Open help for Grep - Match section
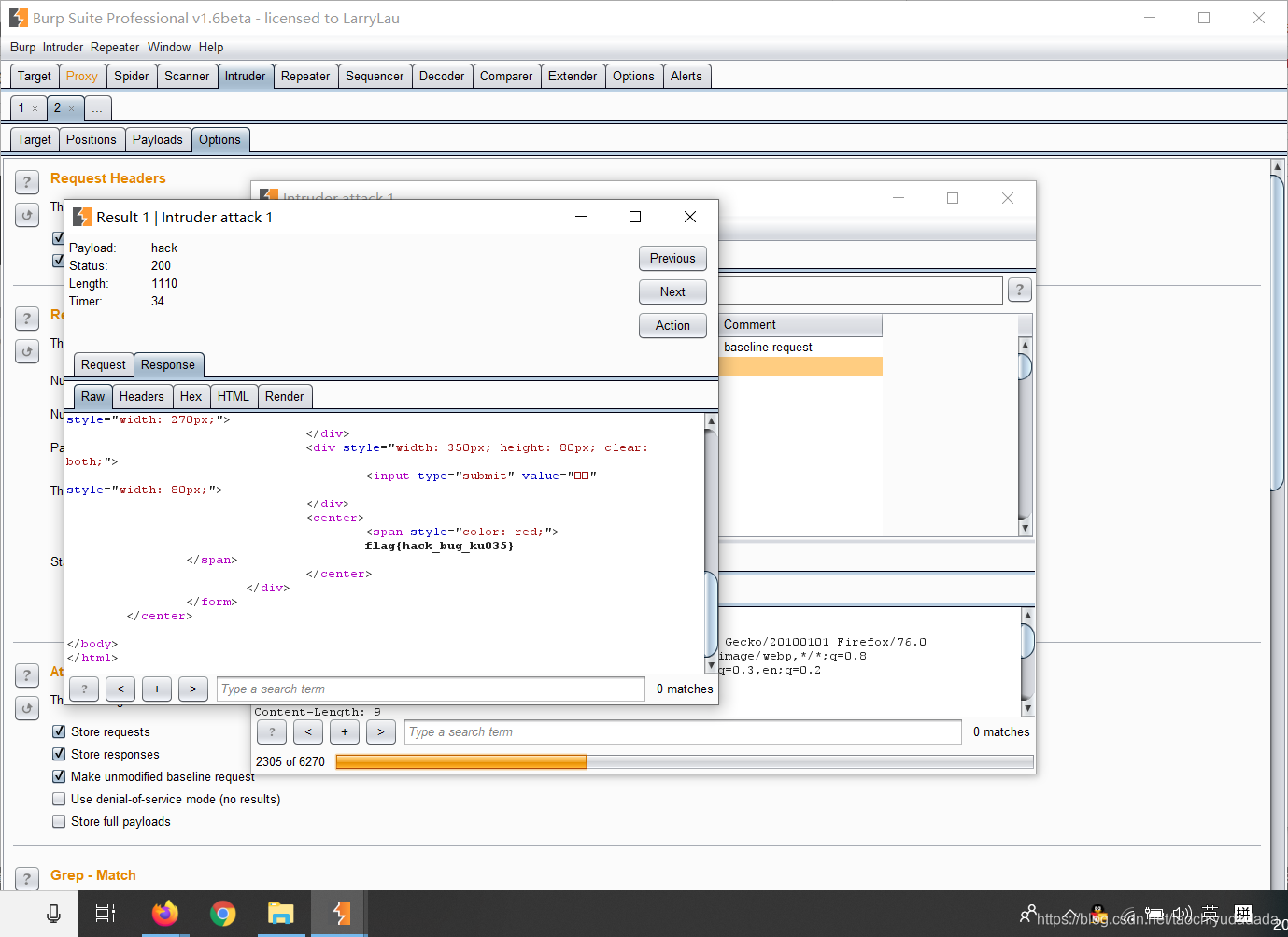1288x937 pixels. coord(27,878)
